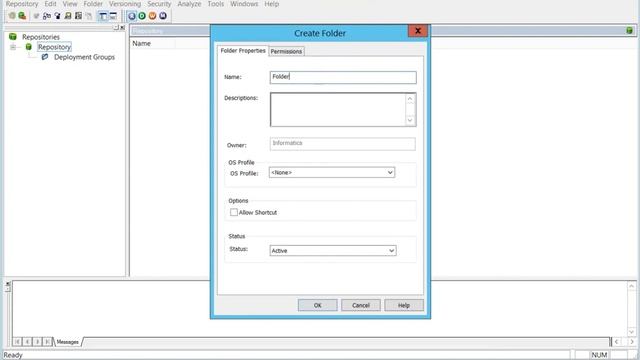Click the output panel vertical scroll down arrow
The image size is (640, 360).
[x=631, y=332]
